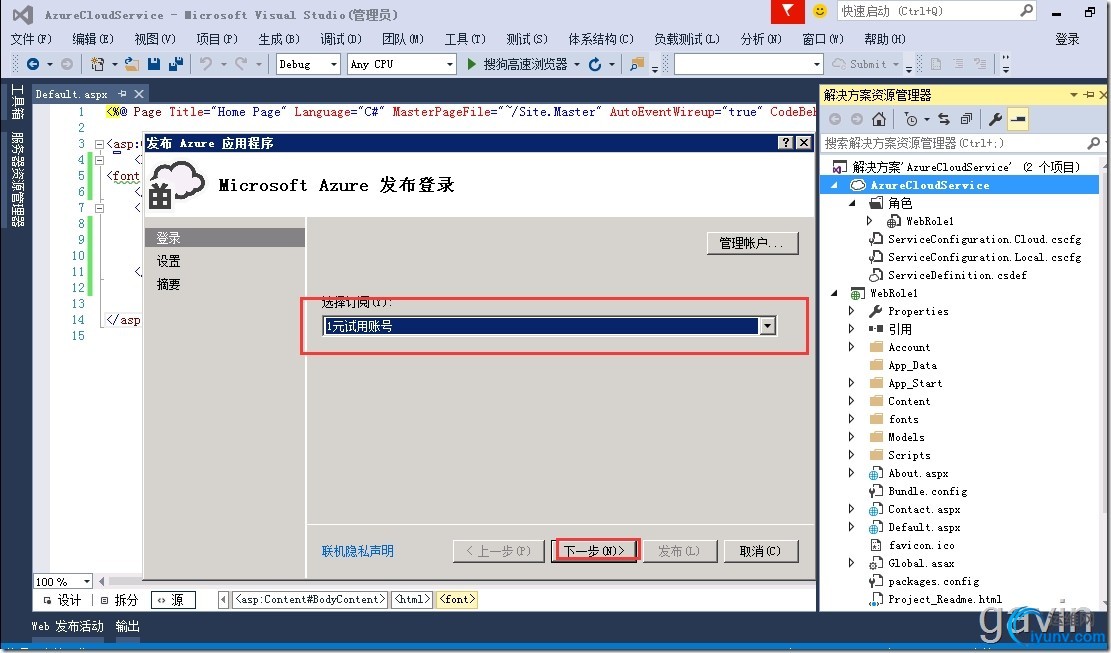1111x653 pixels.
Task: Open the 编辑 (Edit) menu
Action: coord(93,39)
